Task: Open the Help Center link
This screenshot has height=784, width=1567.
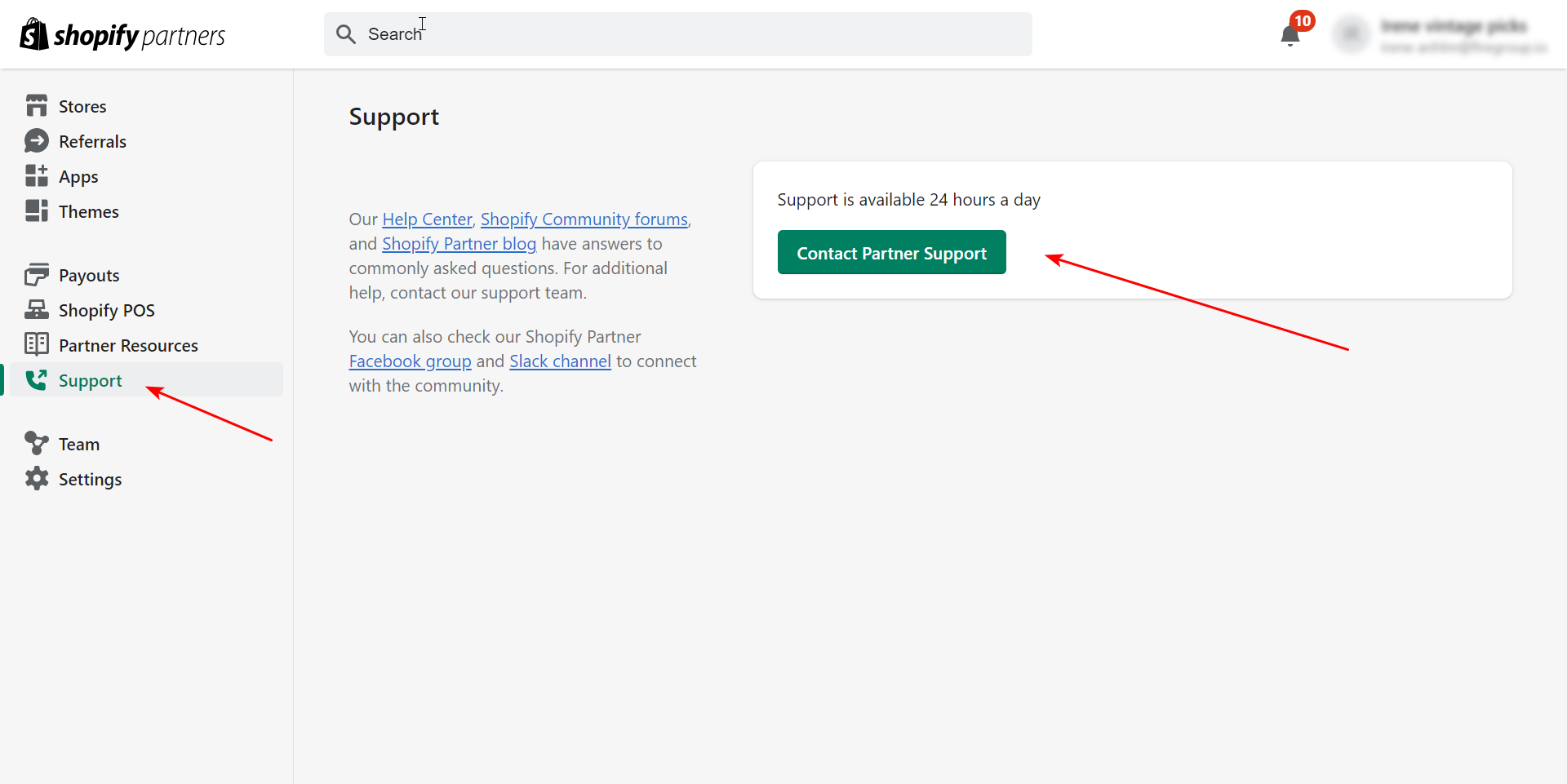Action: click(x=427, y=219)
